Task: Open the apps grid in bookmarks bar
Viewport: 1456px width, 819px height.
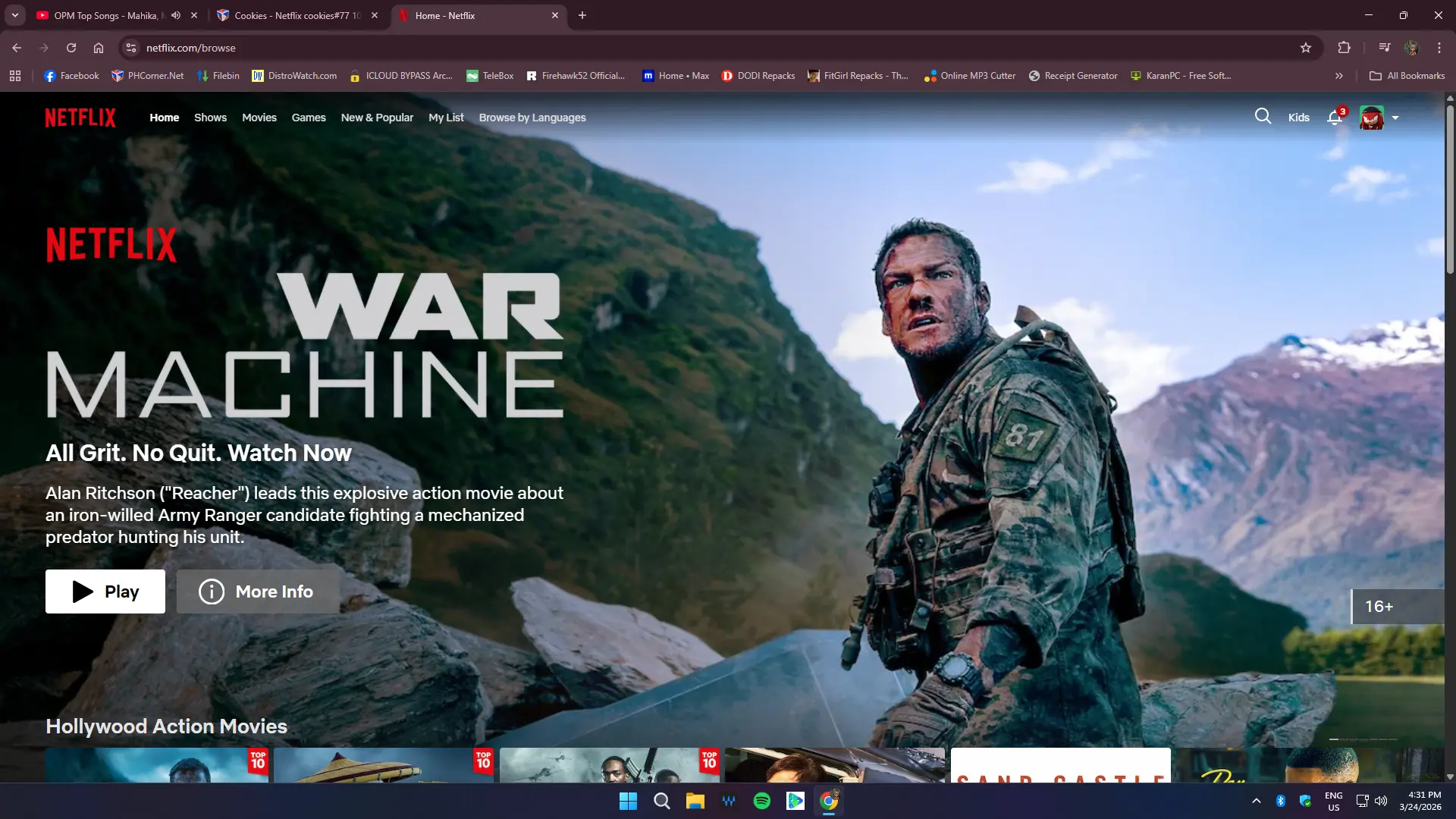Action: (x=15, y=76)
